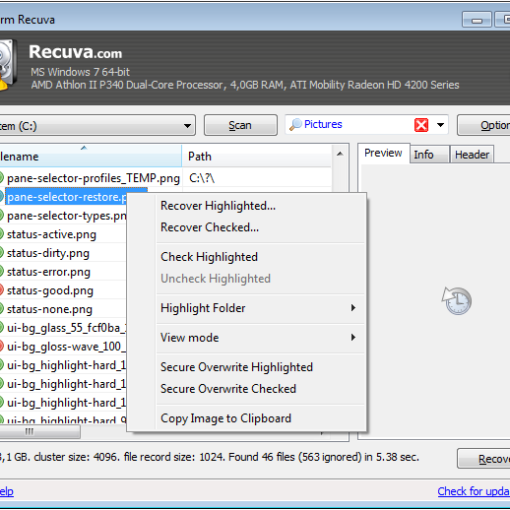Click the list's vertical scrollbar up arrow
The width and height of the screenshot is (510, 510).
pyautogui.click(x=340, y=154)
